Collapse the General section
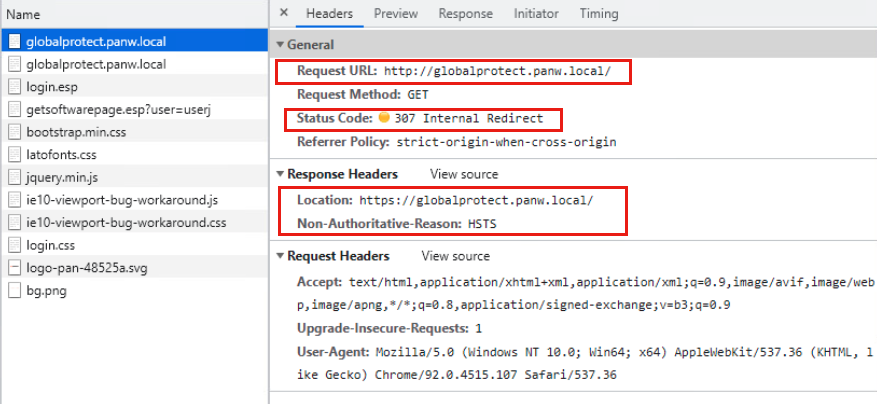The width and height of the screenshot is (877, 404). tap(280, 45)
